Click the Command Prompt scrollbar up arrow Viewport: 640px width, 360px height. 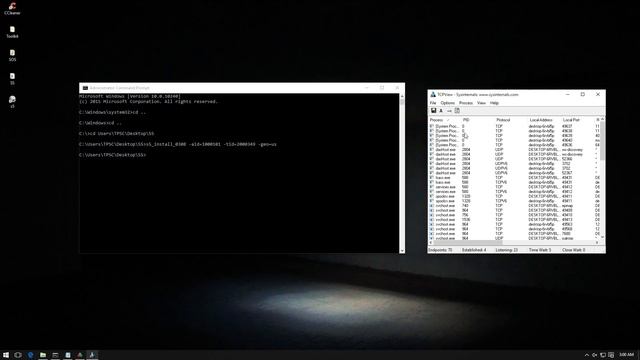402,96
